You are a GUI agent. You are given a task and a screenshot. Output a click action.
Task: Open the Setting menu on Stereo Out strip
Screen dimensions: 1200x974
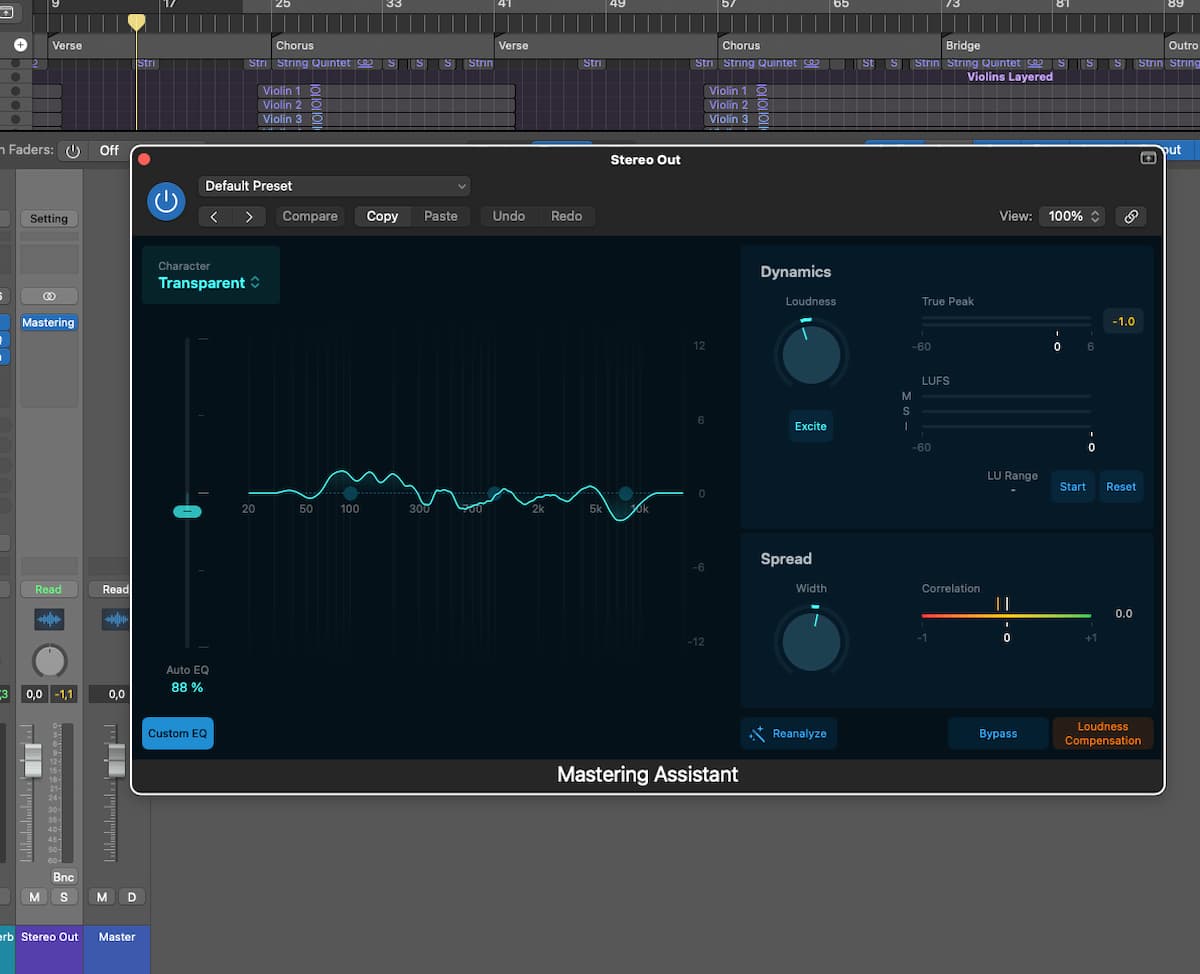[49, 219]
